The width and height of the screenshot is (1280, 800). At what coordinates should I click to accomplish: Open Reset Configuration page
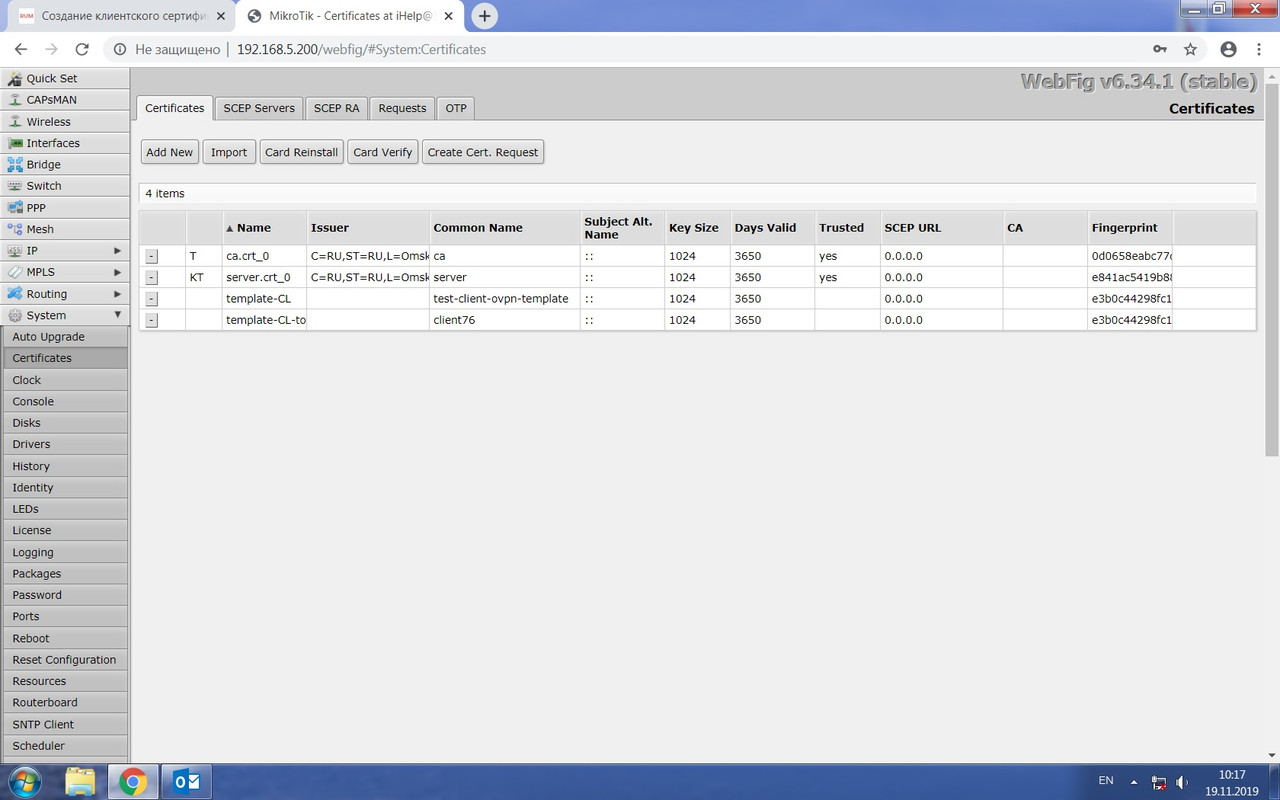tap(64, 659)
